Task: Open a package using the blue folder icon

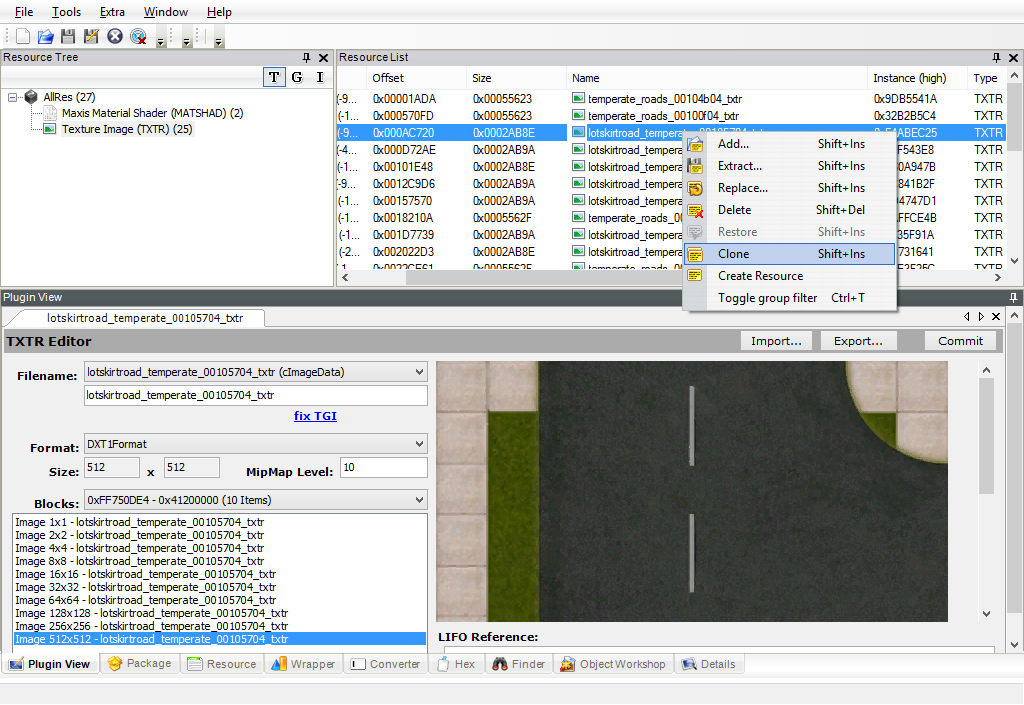Action: [45, 37]
